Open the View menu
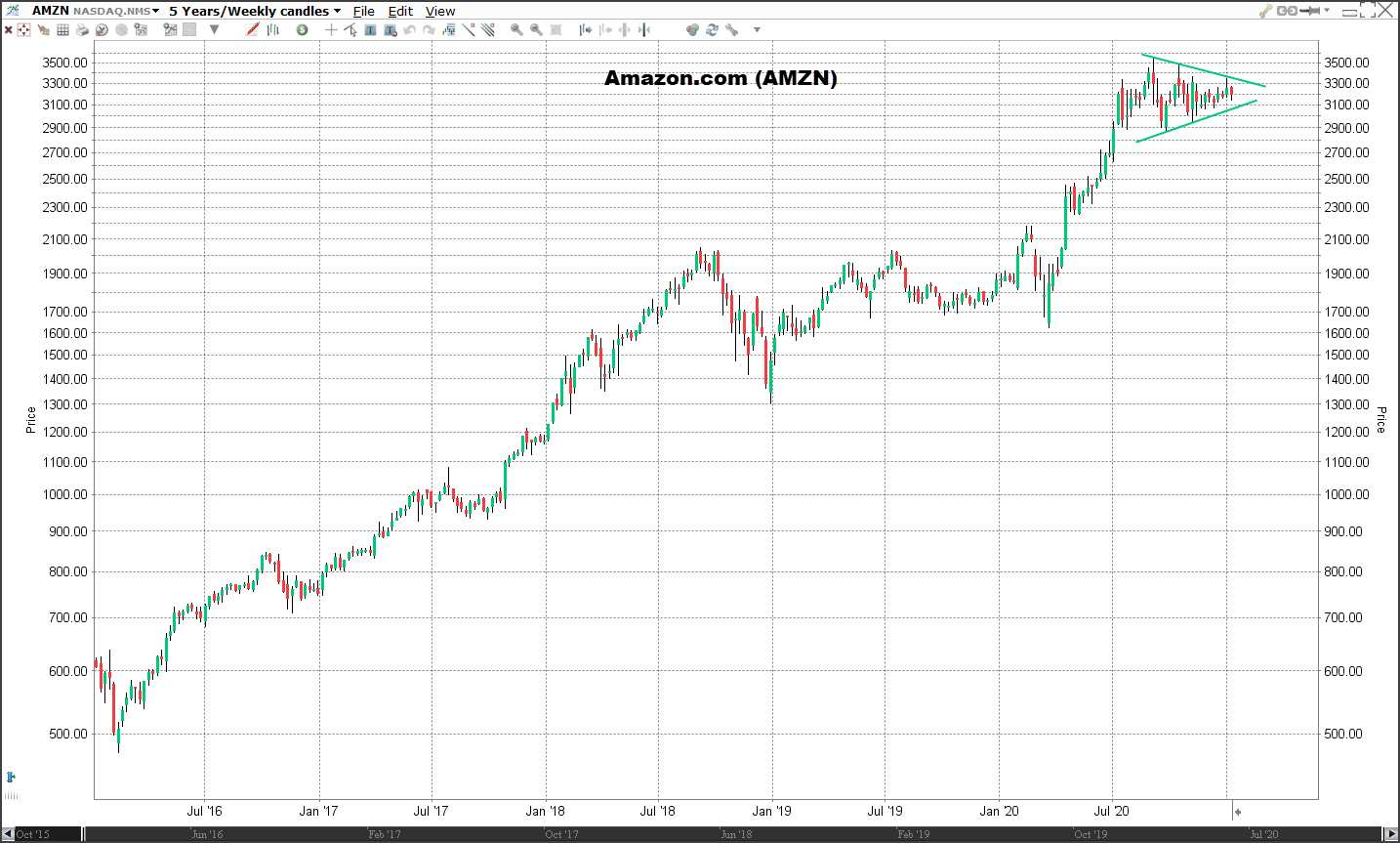This screenshot has width=1400, height=843. point(440,11)
